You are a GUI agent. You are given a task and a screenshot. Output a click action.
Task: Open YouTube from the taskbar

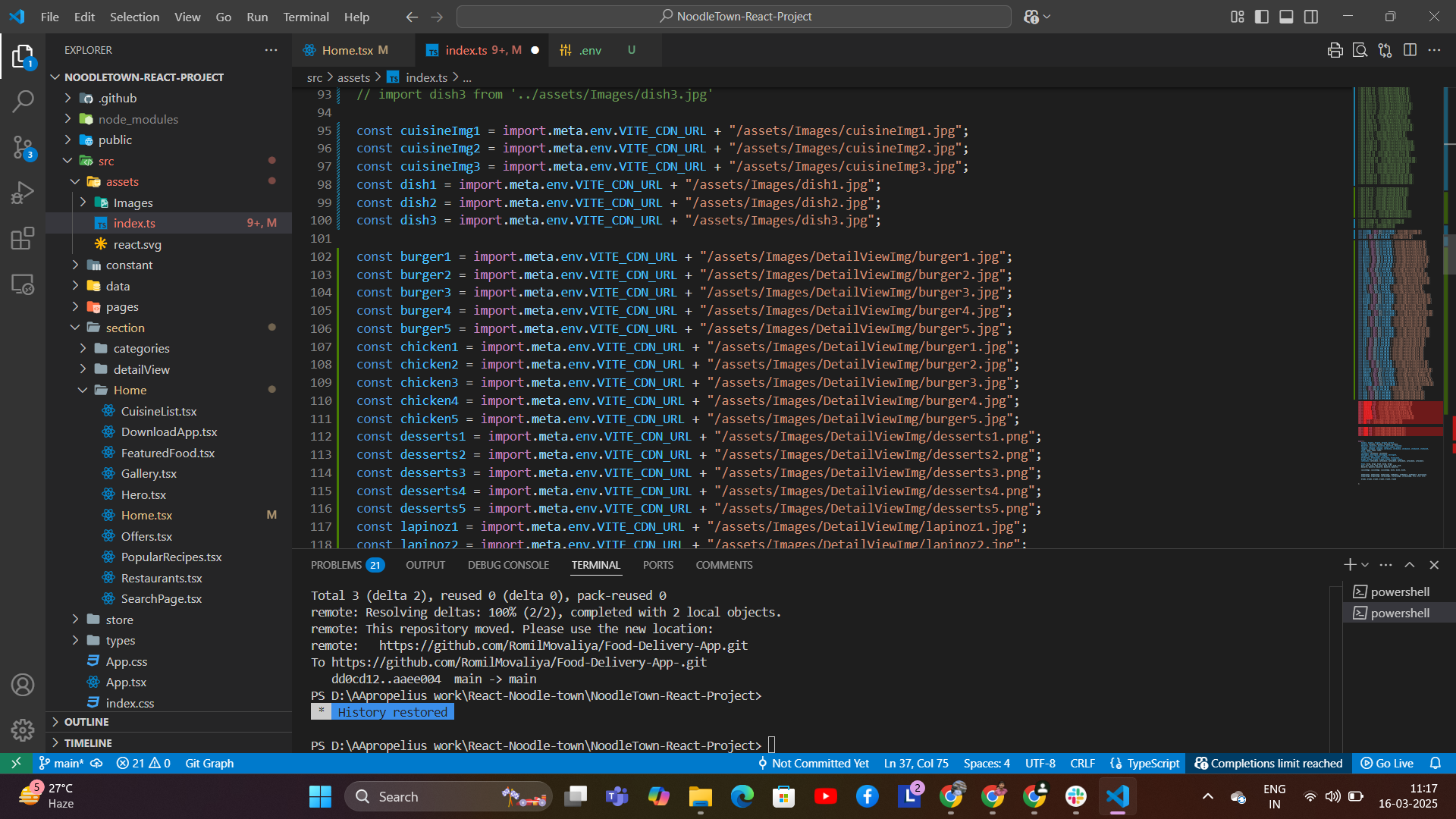point(825,796)
